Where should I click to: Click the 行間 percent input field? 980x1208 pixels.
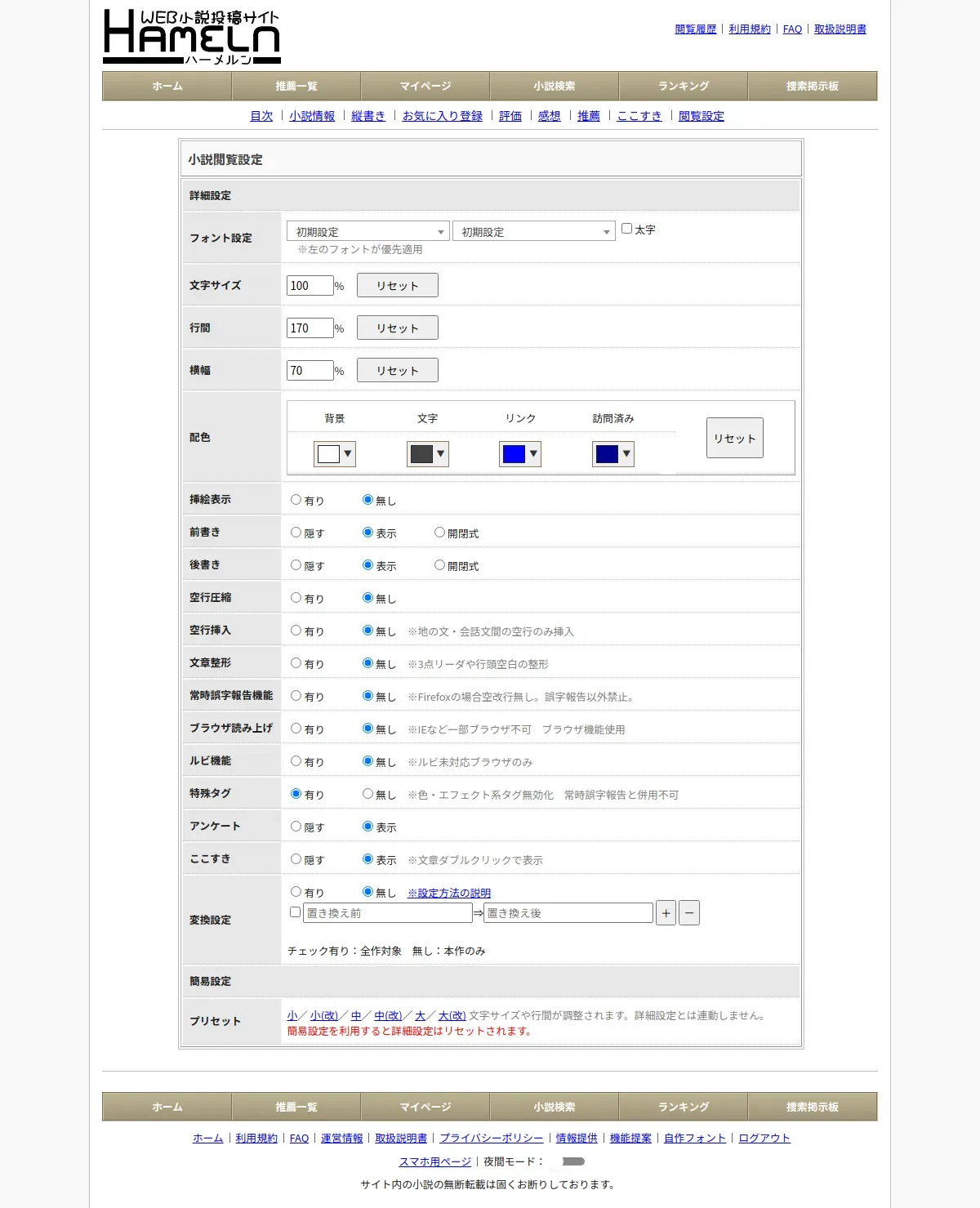[310, 328]
